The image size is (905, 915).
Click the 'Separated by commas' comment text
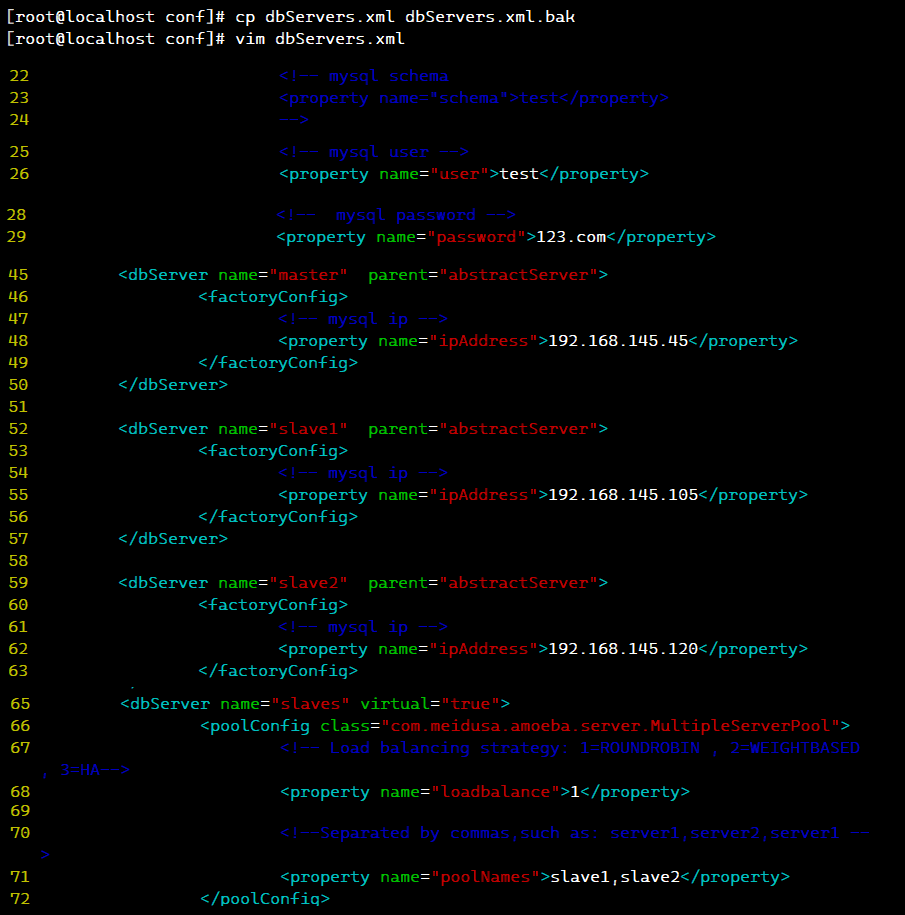tap(415, 833)
